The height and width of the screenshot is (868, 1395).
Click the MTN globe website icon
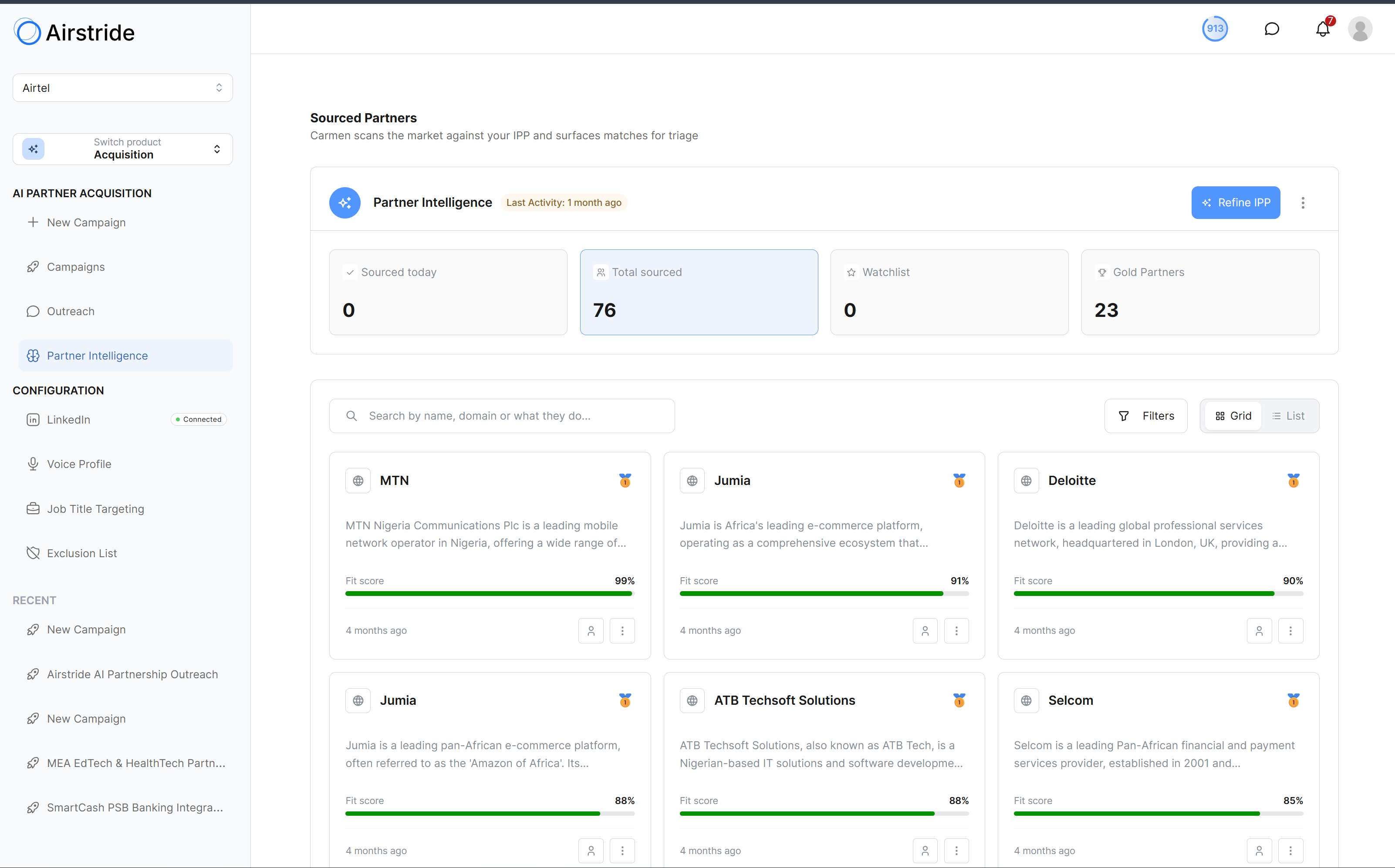[x=358, y=481]
